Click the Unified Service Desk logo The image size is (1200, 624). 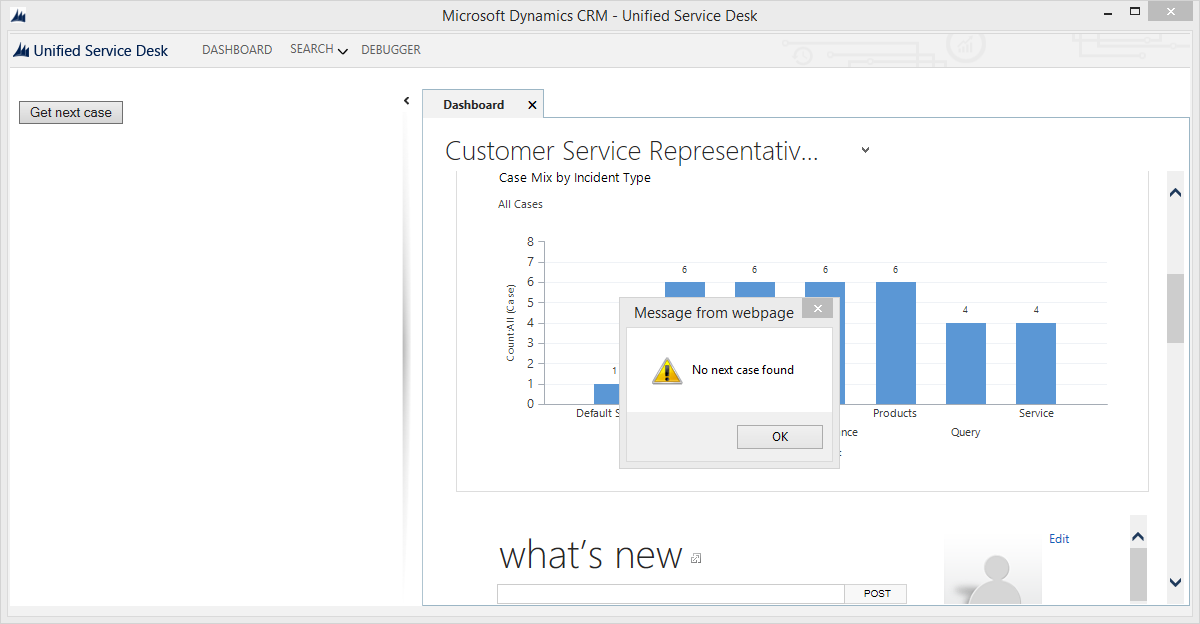(x=91, y=50)
